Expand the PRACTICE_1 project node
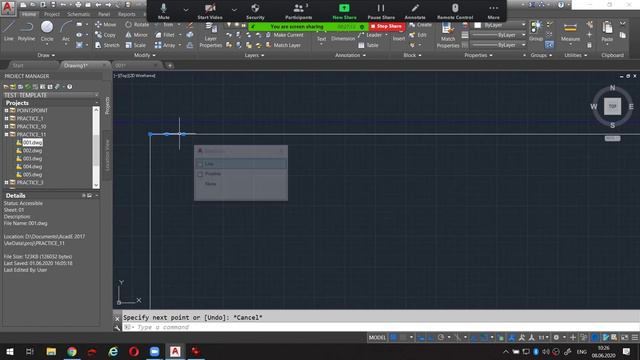 [x=6, y=119]
